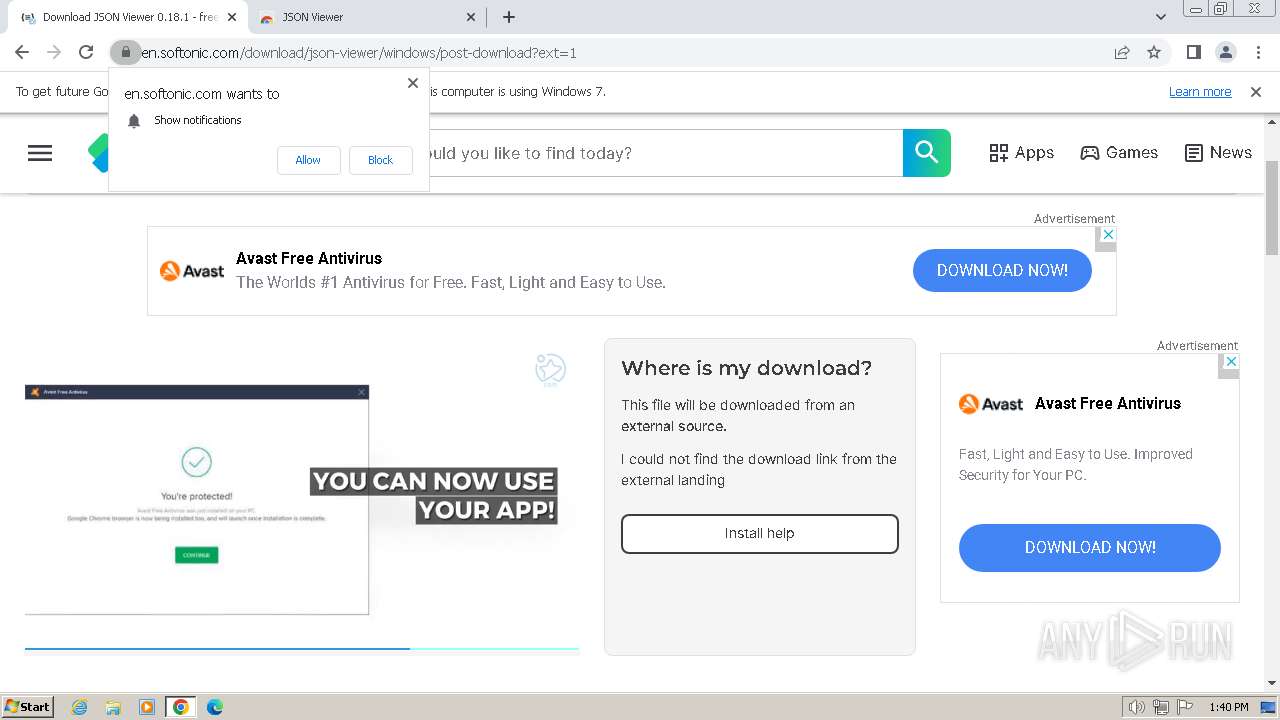Image resolution: width=1280 pixels, height=720 pixels.
Task: Close the Download JSON Viewer tab
Action: [x=232, y=17]
